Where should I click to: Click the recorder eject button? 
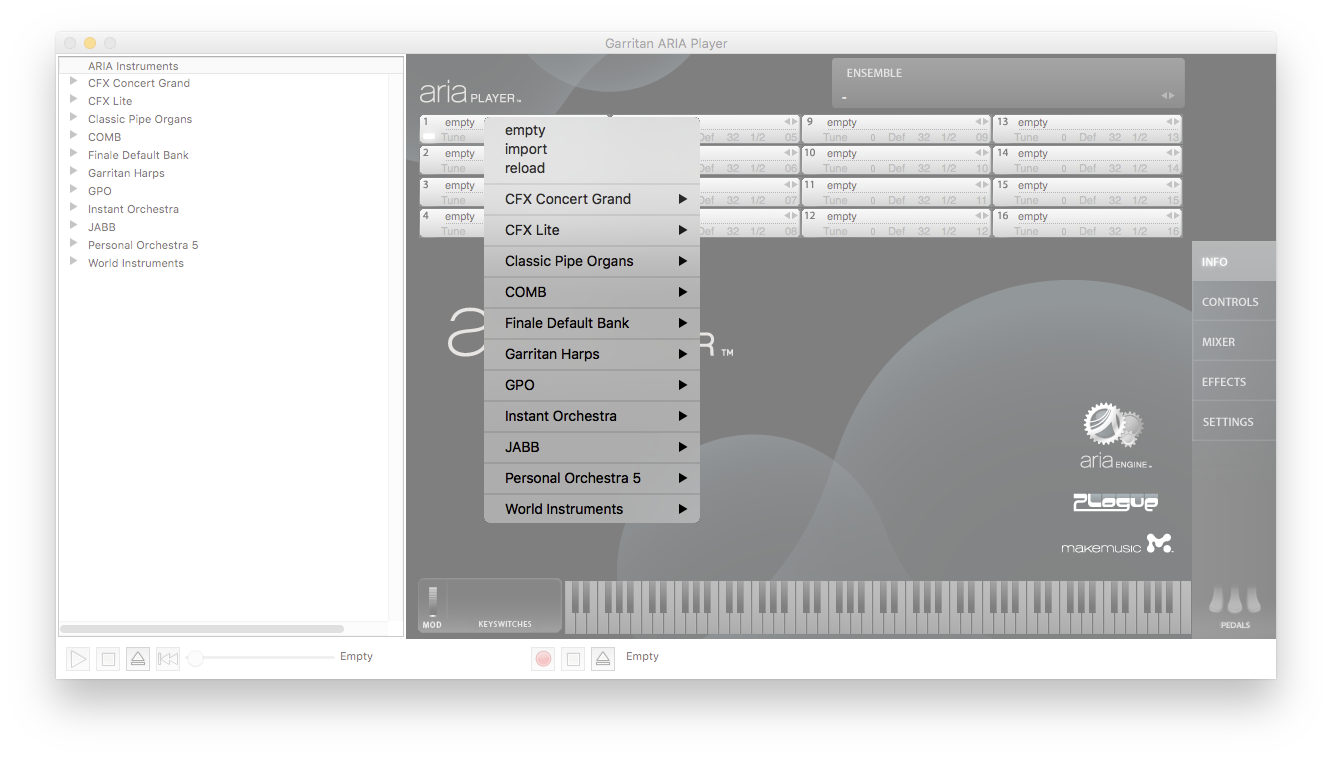[602, 658]
